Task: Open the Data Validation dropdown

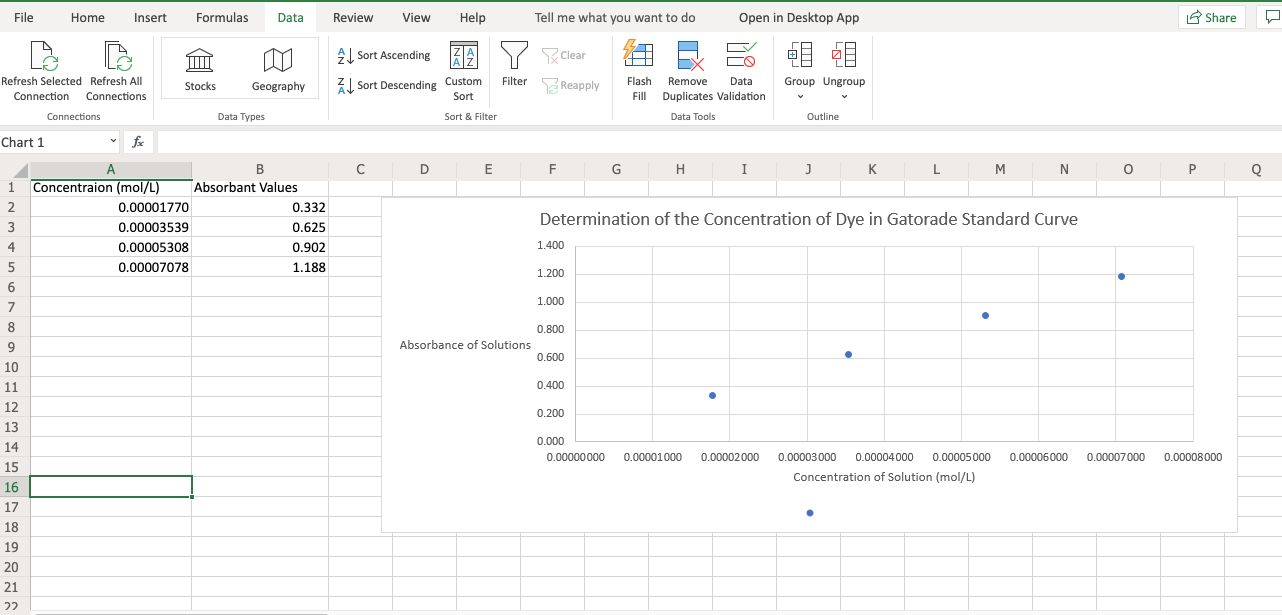Action: point(741,68)
